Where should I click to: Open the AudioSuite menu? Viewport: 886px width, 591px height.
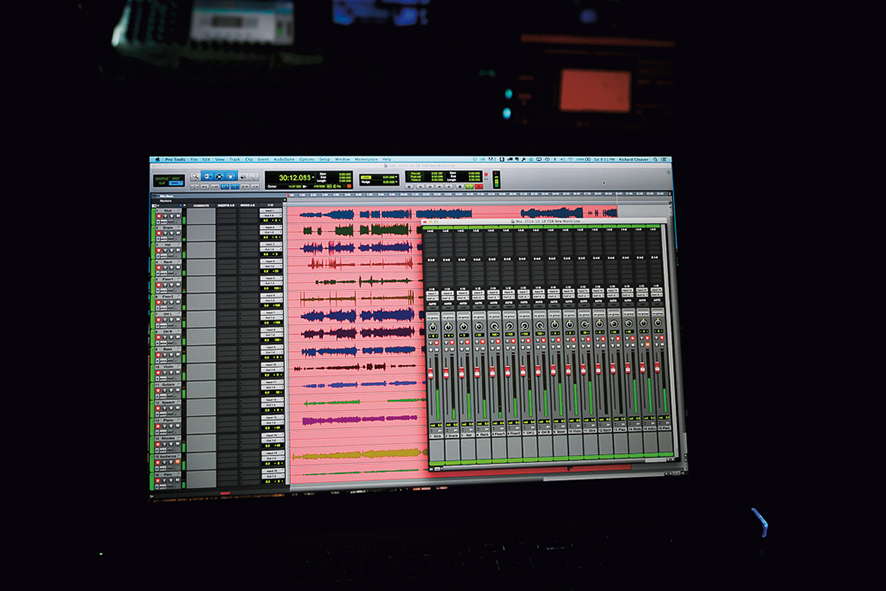click(284, 159)
